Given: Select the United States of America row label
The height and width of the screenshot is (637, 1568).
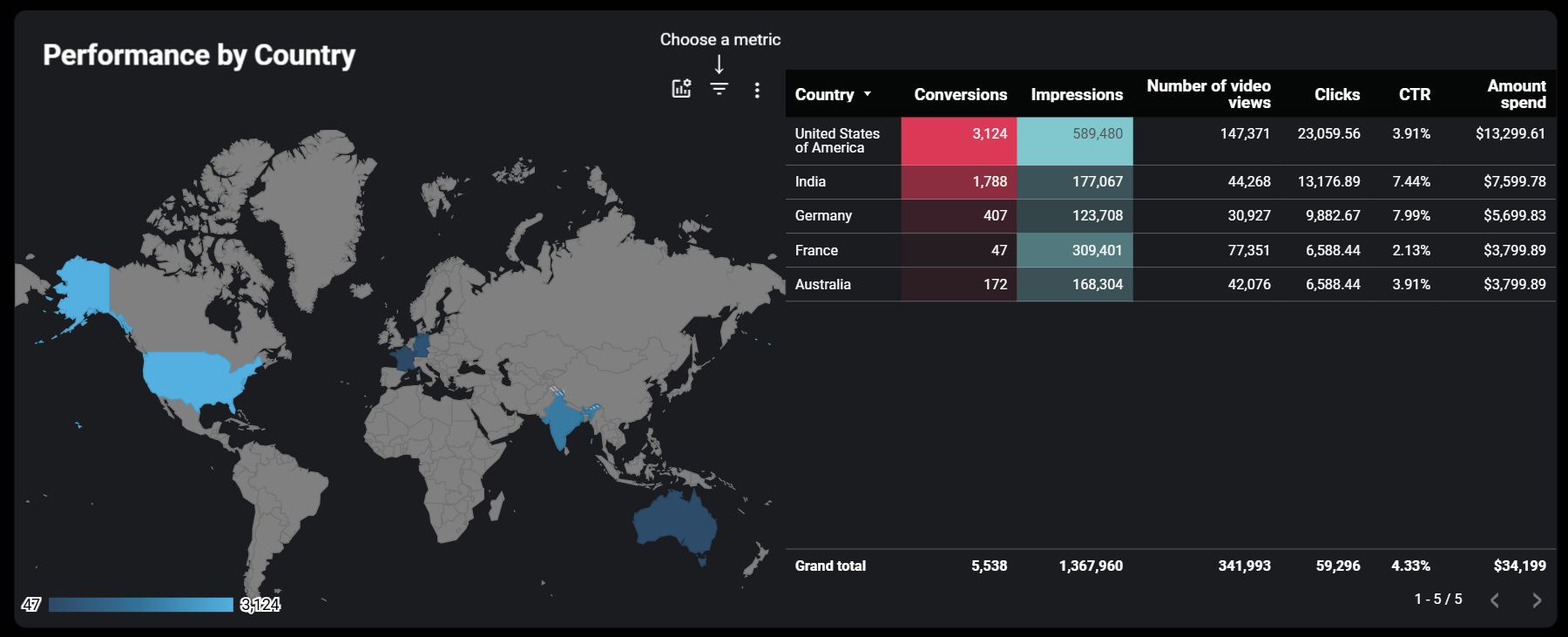Looking at the screenshot, I should [837, 140].
